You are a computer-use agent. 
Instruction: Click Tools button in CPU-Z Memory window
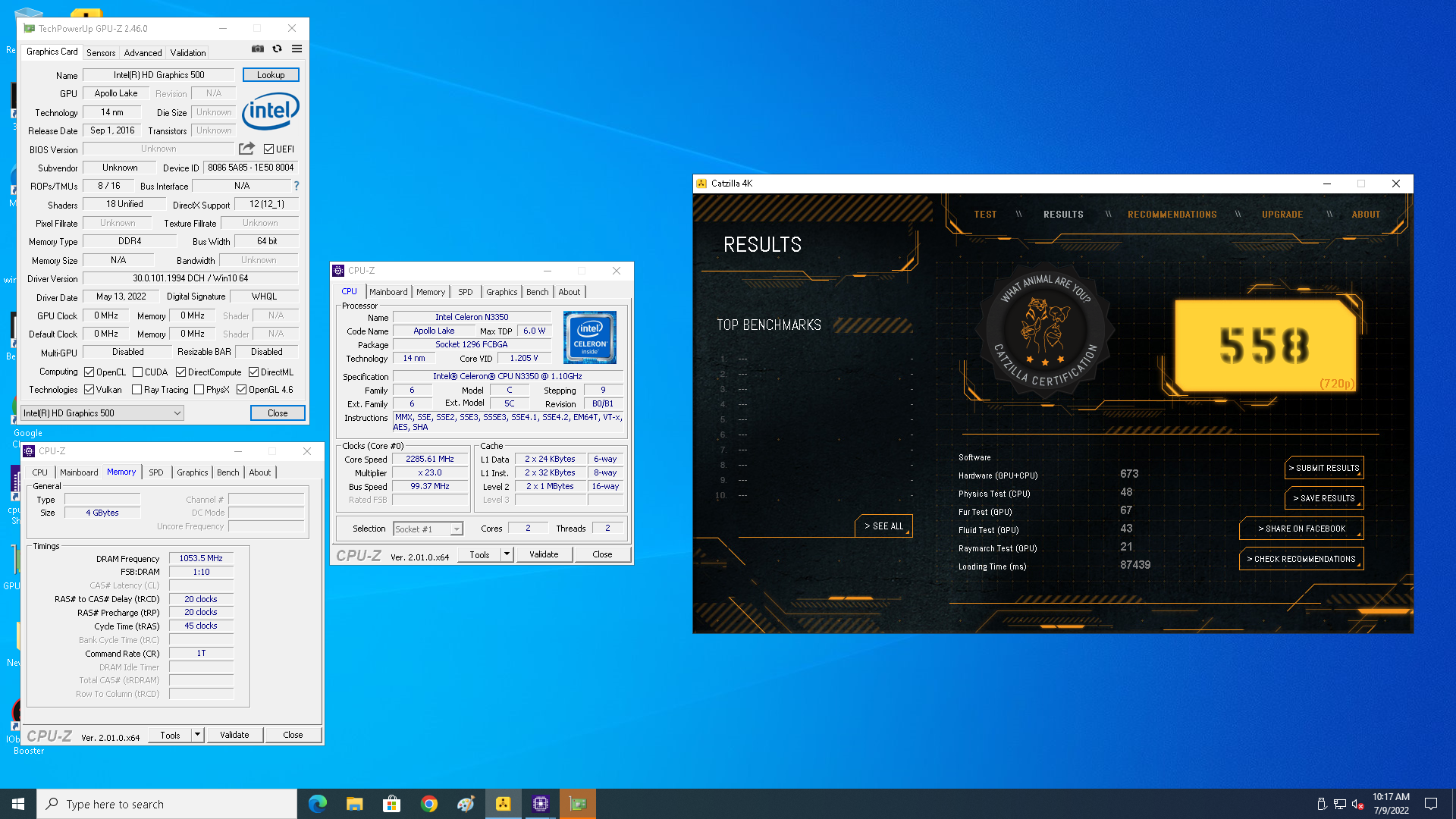(x=170, y=735)
